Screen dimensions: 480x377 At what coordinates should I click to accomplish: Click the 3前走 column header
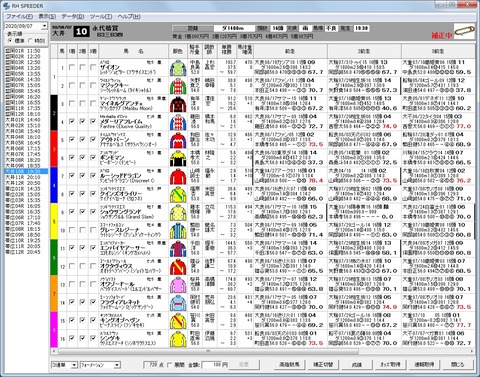click(x=438, y=51)
